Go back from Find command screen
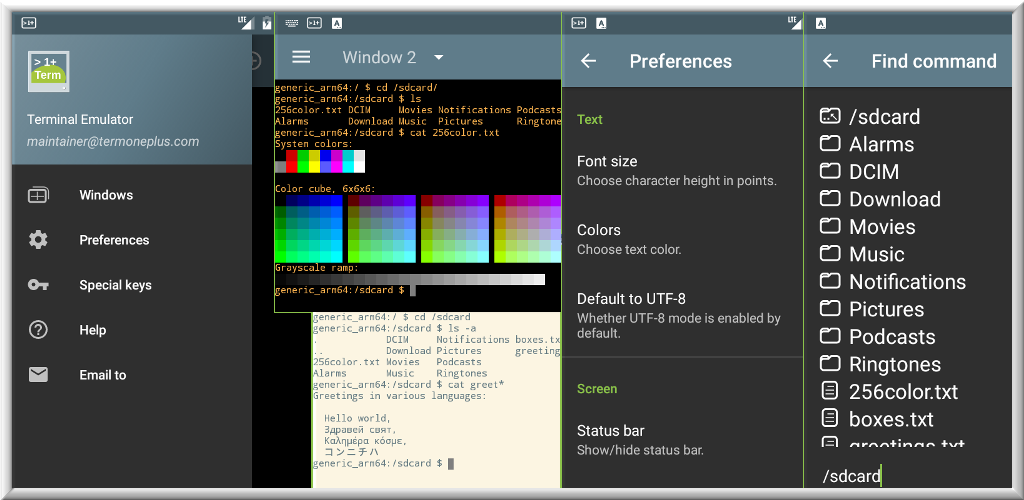This screenshot has height=500, width=1024. [x=830, y=61]
